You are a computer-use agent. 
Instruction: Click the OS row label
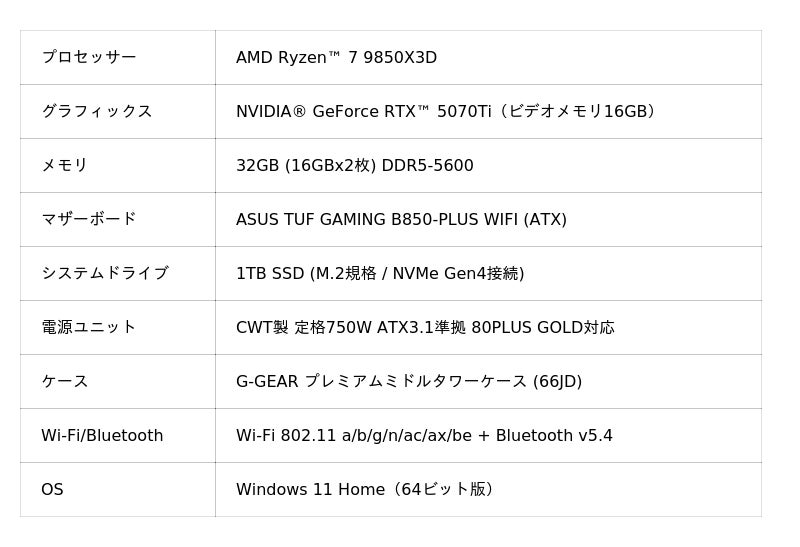(x=52, y=489)
